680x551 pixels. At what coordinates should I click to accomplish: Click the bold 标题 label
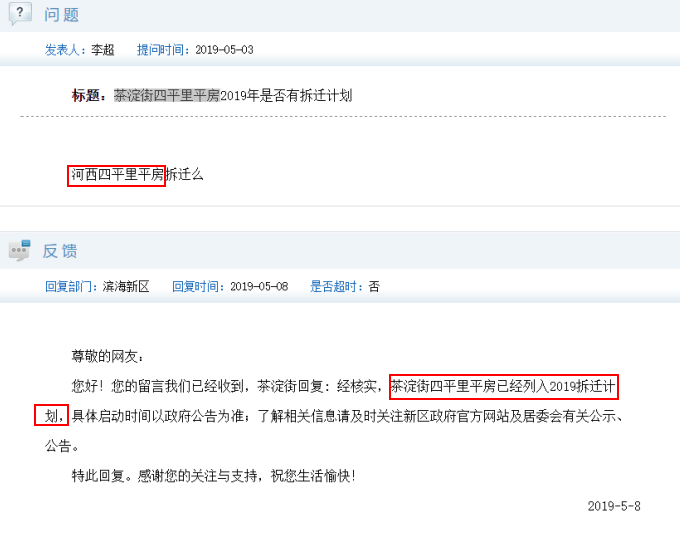89,95
